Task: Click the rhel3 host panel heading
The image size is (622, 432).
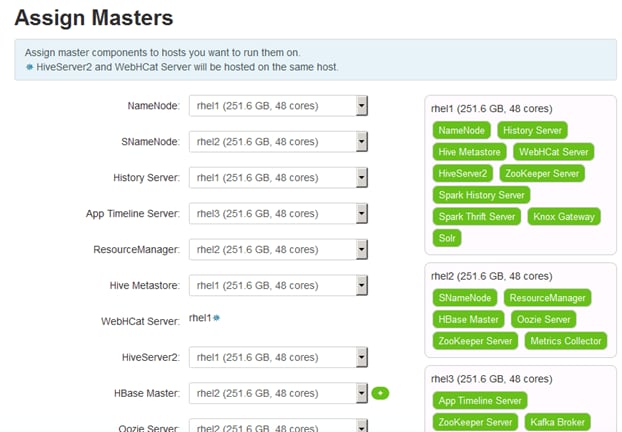Action: click(x=491, y=379)
